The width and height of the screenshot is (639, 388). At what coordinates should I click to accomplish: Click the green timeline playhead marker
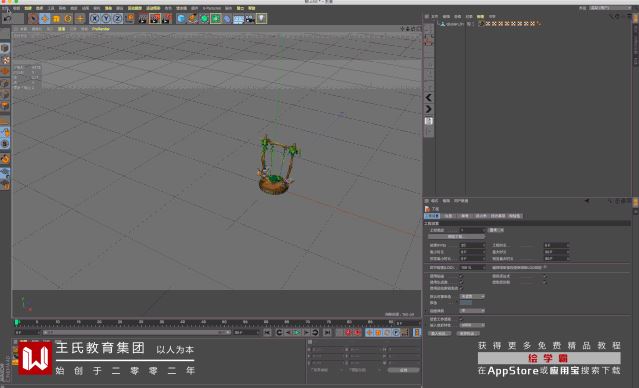pyautogui.click(x=17, y=322)
